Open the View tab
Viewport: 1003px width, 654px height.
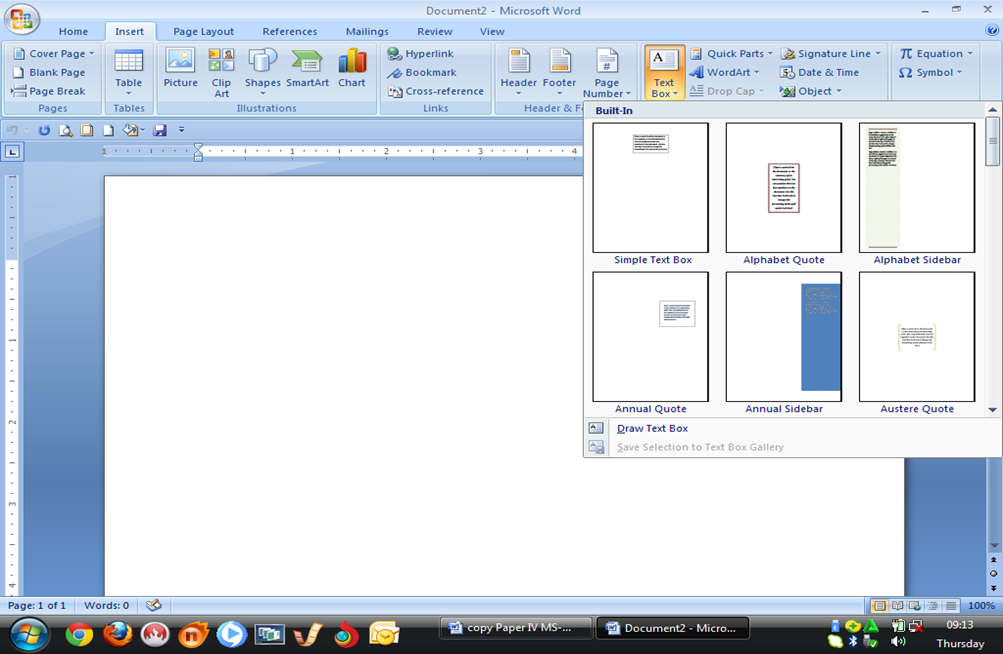(x=492, y=31)
